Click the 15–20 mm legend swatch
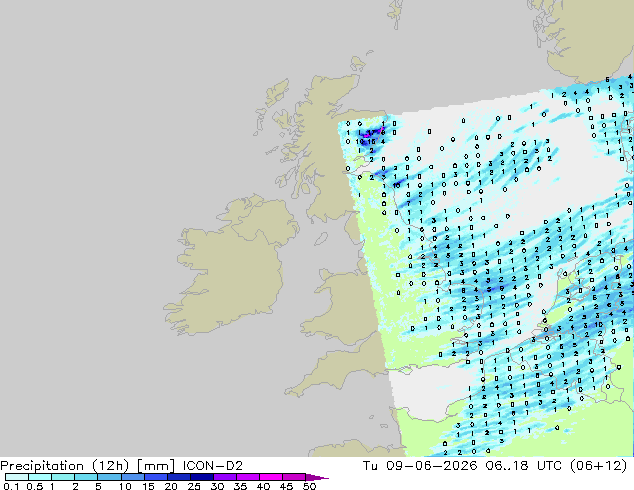The width and height of the screenshot is (634, 490). click(155, 477)
